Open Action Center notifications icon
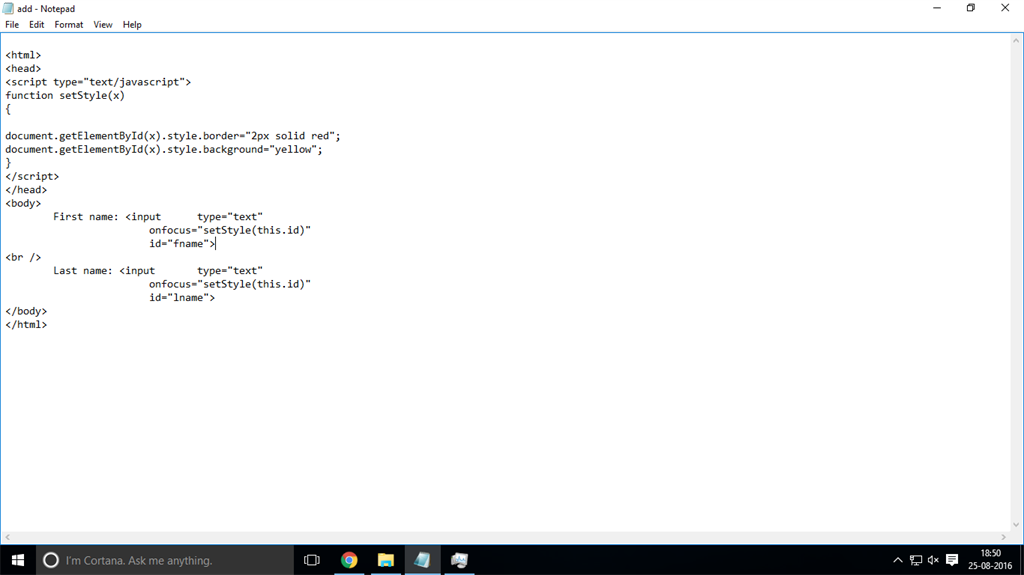Screen dimensions: 1024x575 [x=952, y=560]
